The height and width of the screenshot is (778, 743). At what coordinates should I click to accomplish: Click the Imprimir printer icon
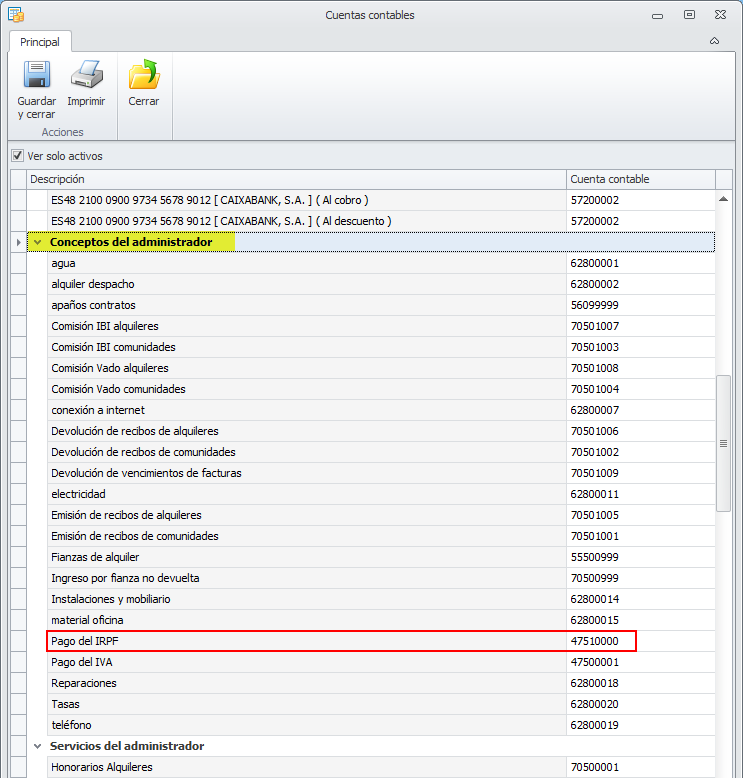pyautogui.click(x=86, y=74)
